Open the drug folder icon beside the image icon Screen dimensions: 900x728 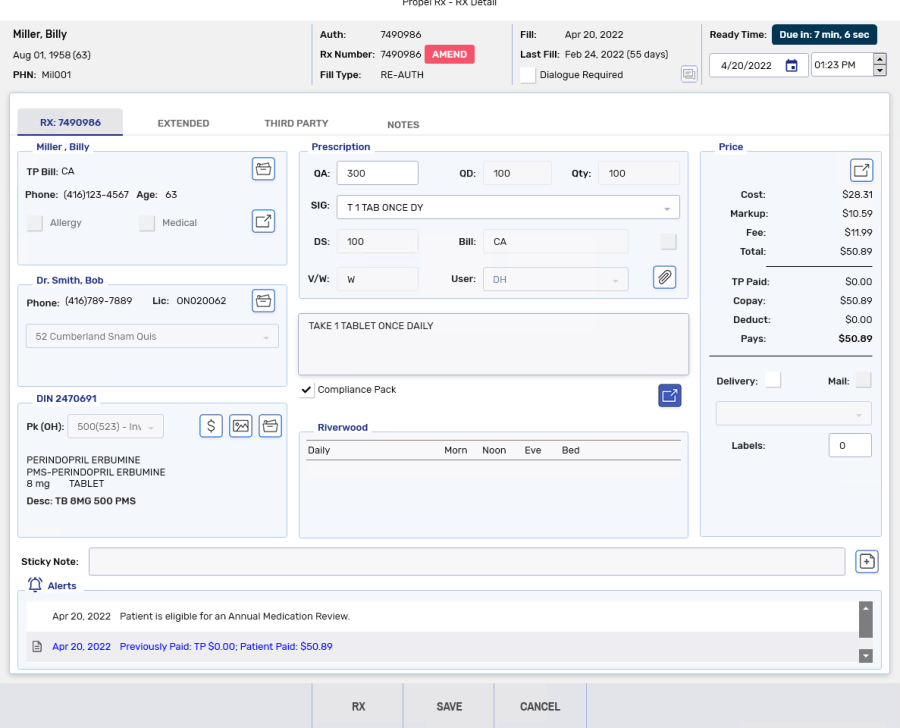[270, 425]
